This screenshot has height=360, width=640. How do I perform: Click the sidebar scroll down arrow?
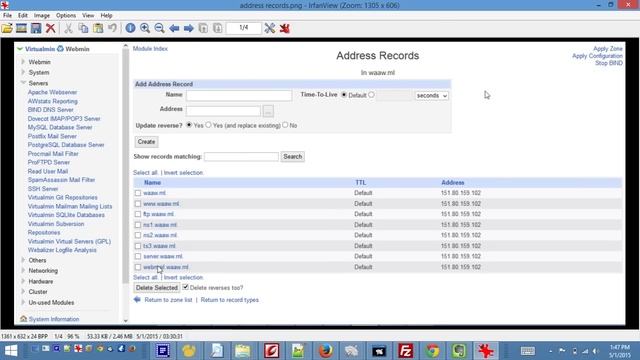(x=125, y=321)
